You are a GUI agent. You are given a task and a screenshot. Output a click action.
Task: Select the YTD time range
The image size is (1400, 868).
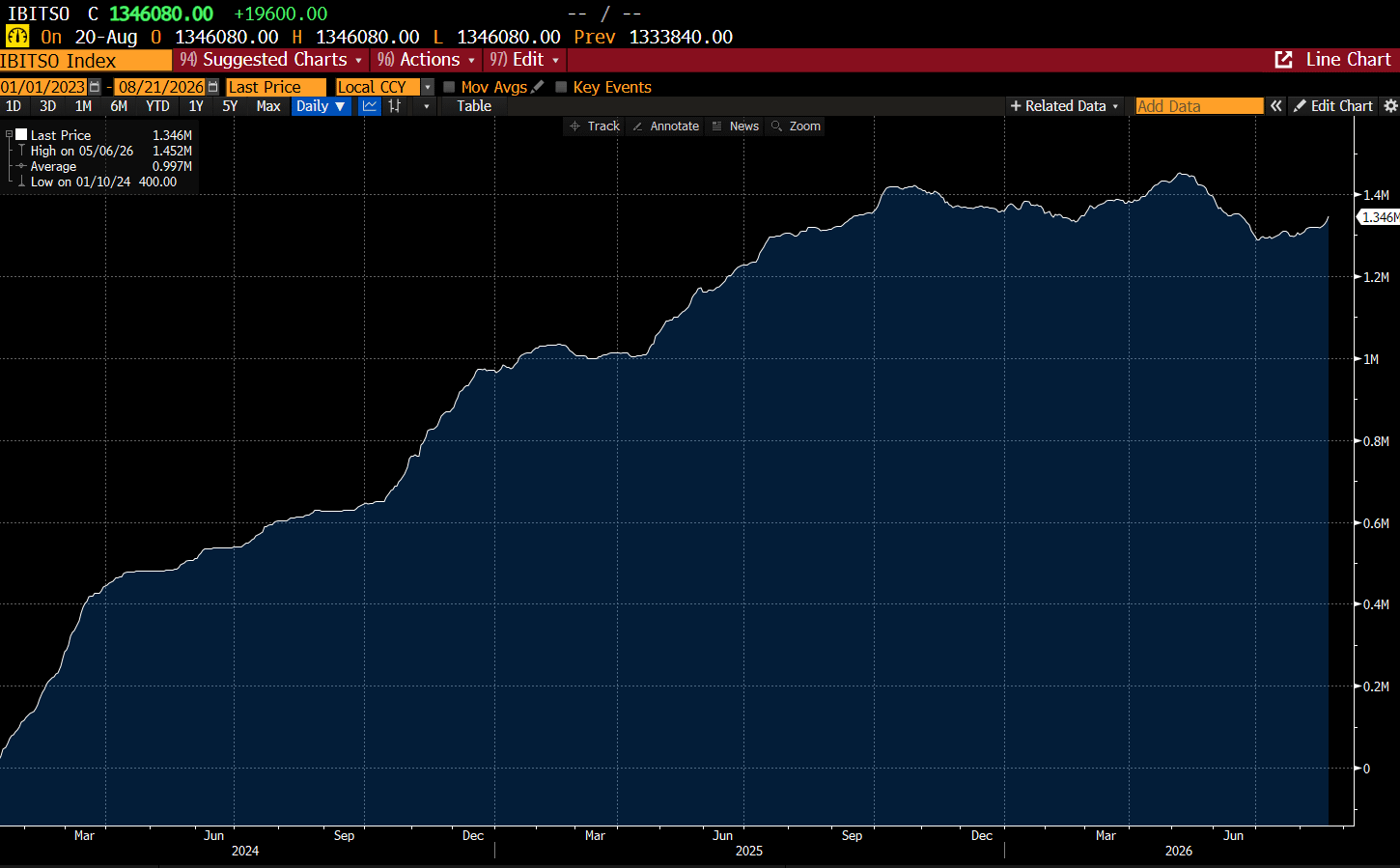point(157,106)
